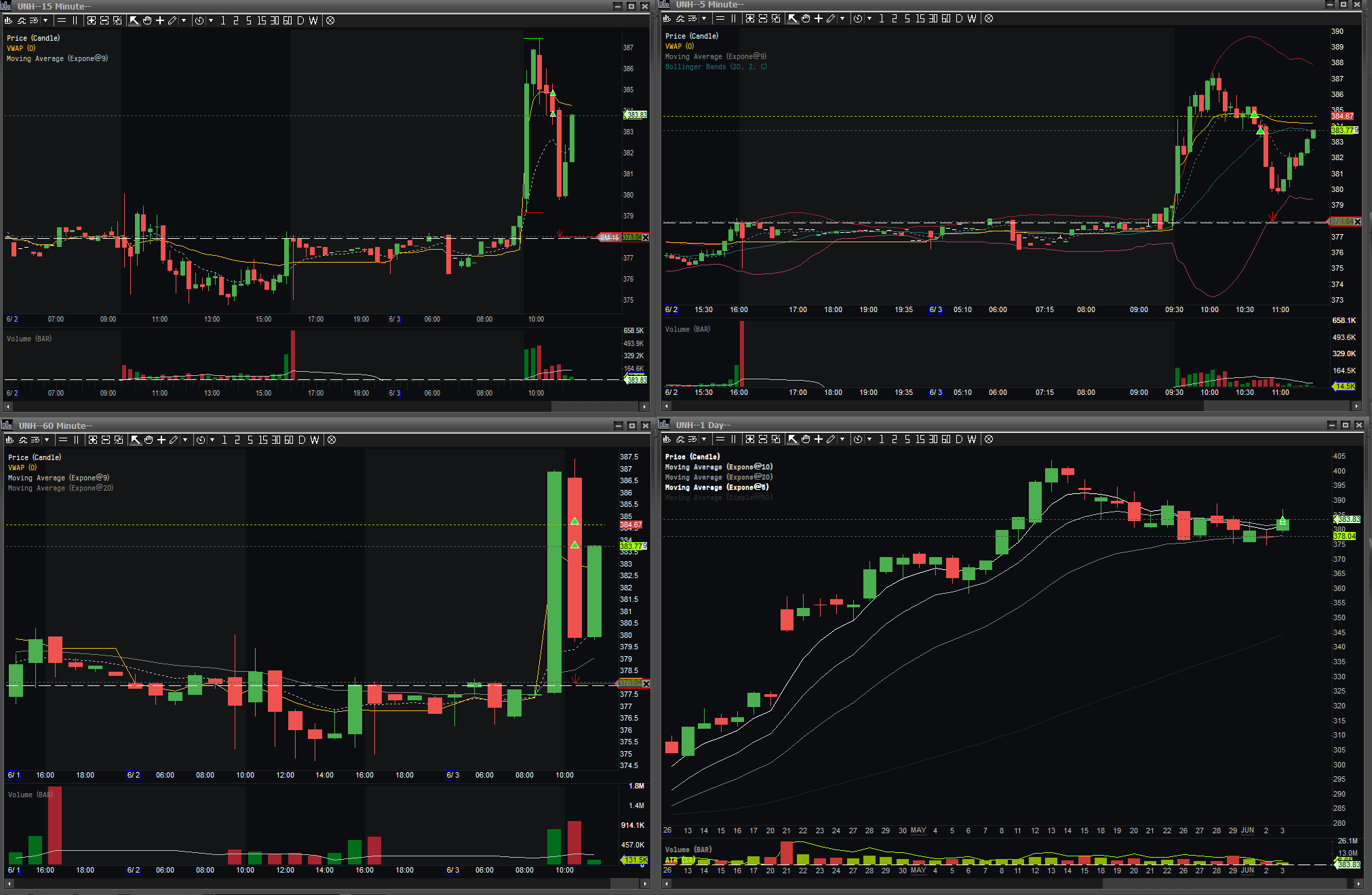Open clock time settings in 15 Minute chart

(199, 20)
